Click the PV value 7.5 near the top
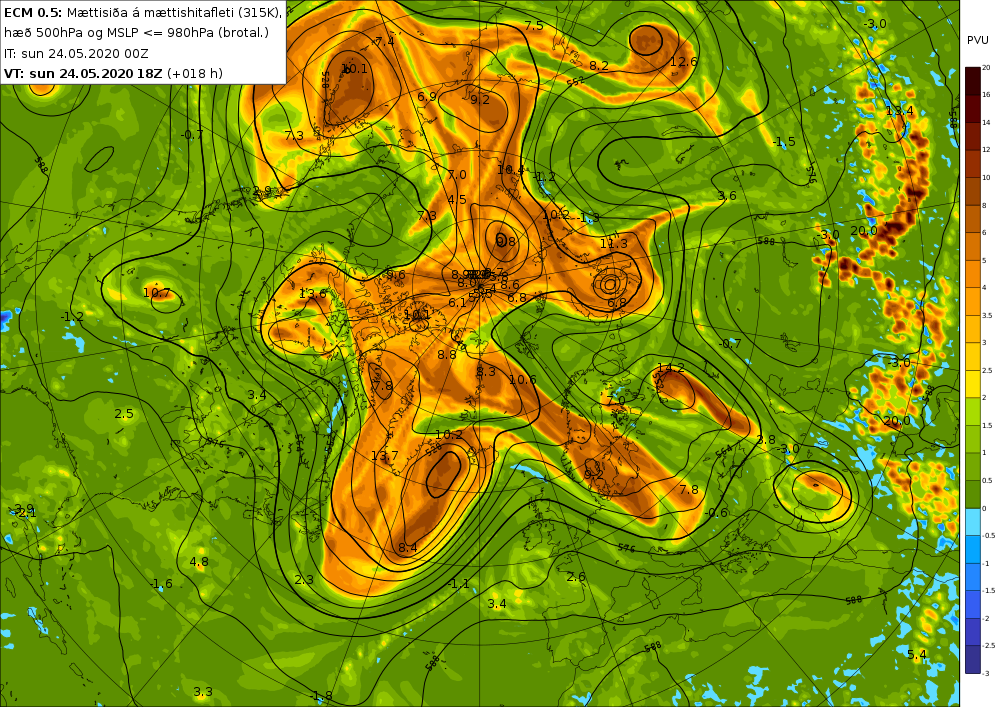This screenshot has width=1000, height=707. (x=534, y=26)
